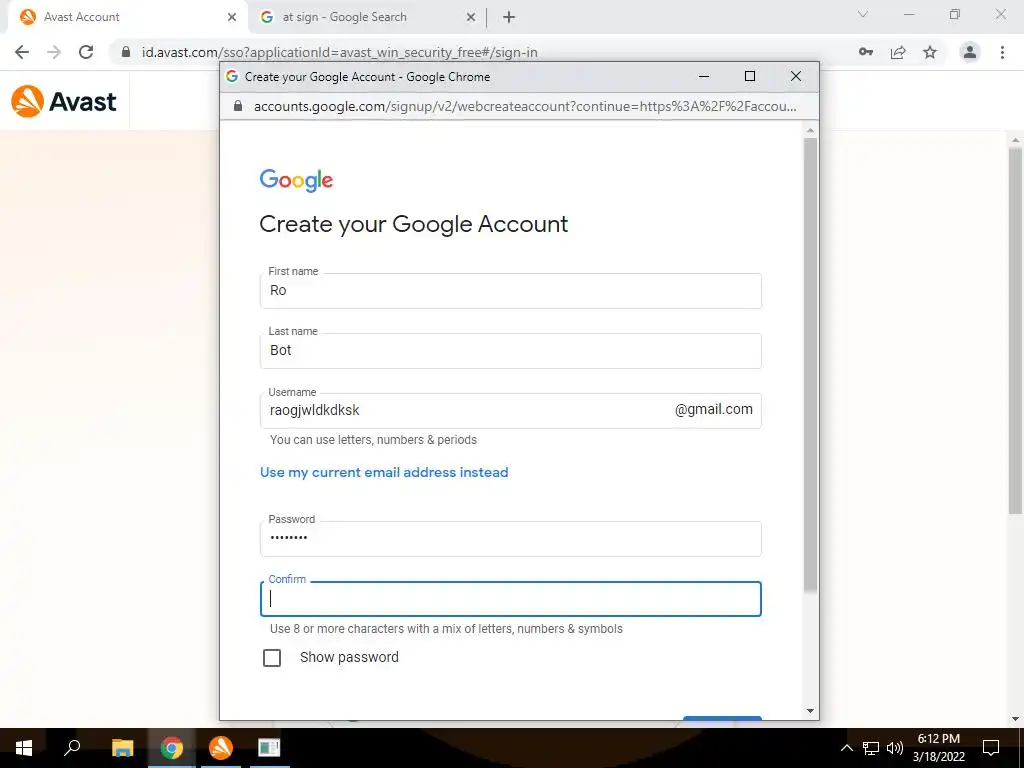The image size is (1024, 768).
Task: Enable the Show password checkbox
Action: 272,658
